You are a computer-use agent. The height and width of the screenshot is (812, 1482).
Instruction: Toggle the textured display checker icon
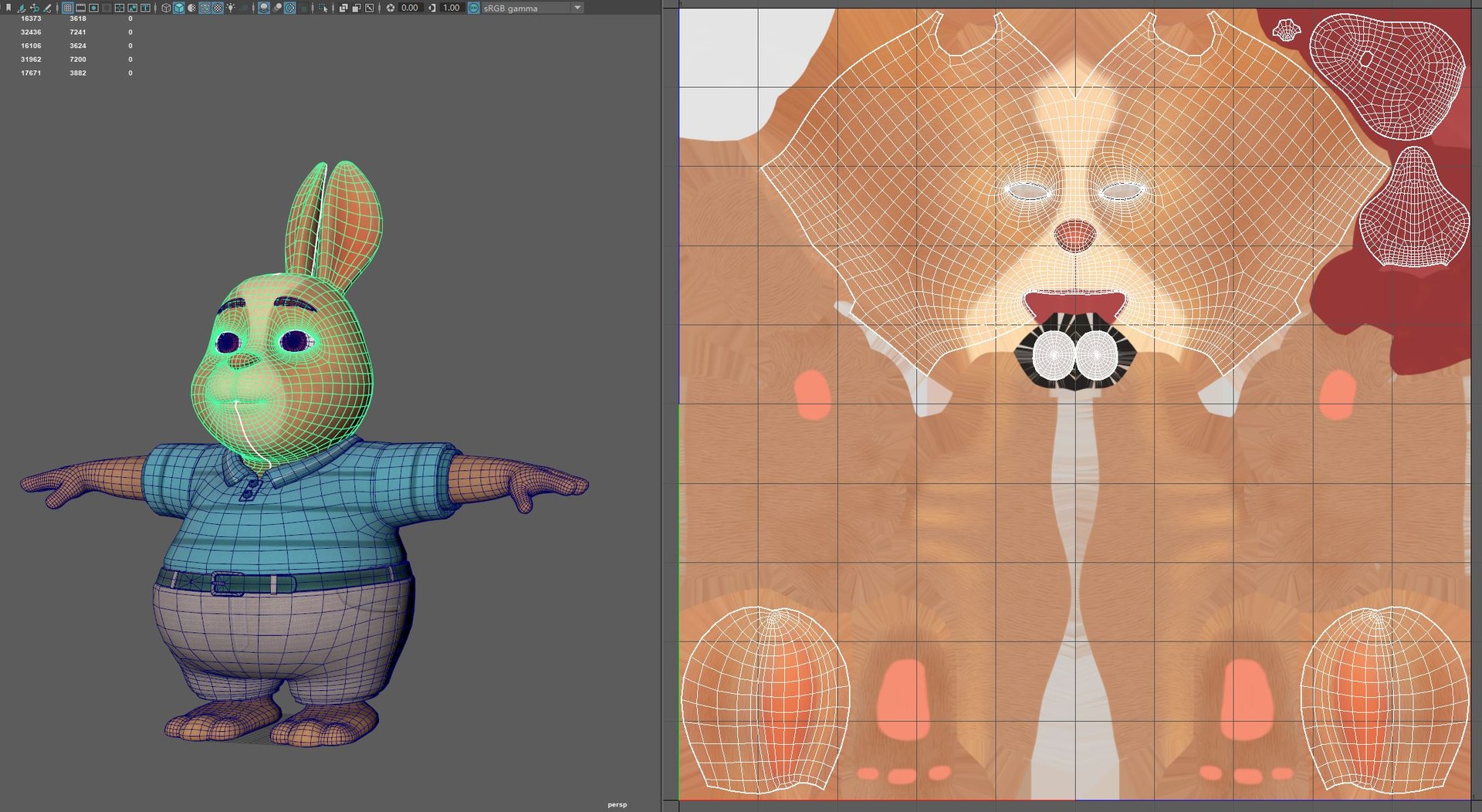click(x=218, y=8)
